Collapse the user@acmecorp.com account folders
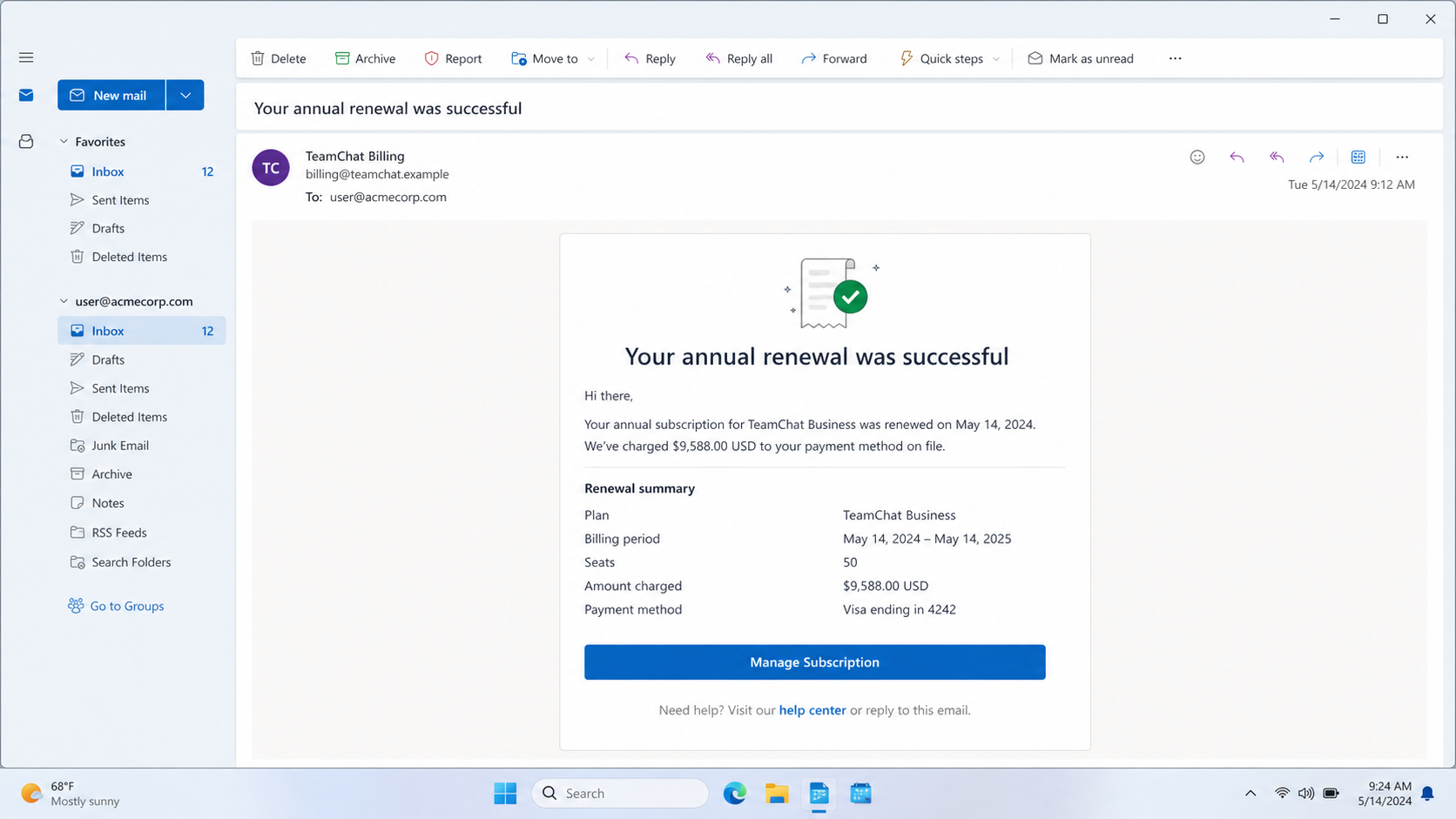This screenshot has height=819, width=1456. pos(64,301)
